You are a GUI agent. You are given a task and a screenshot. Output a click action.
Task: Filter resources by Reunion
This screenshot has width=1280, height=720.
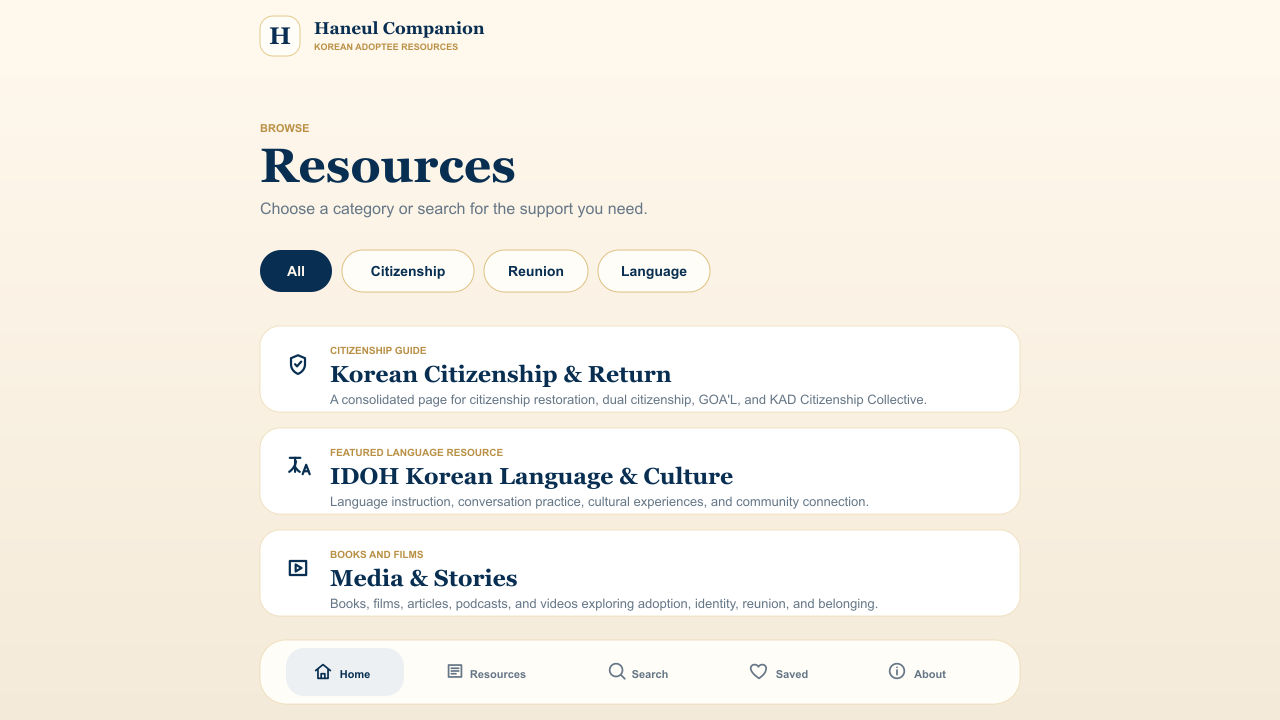click(536, 271)
